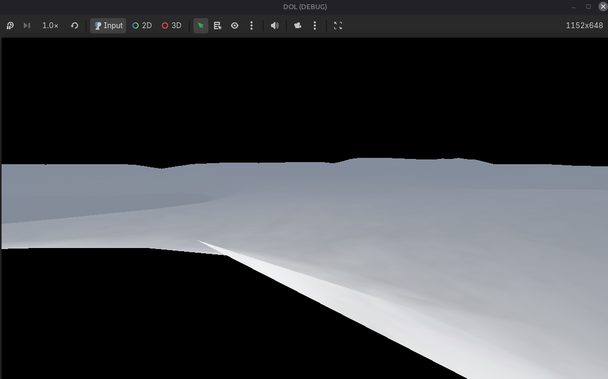Open the 1.0x game speed dropdown

(x=50, y=26)
